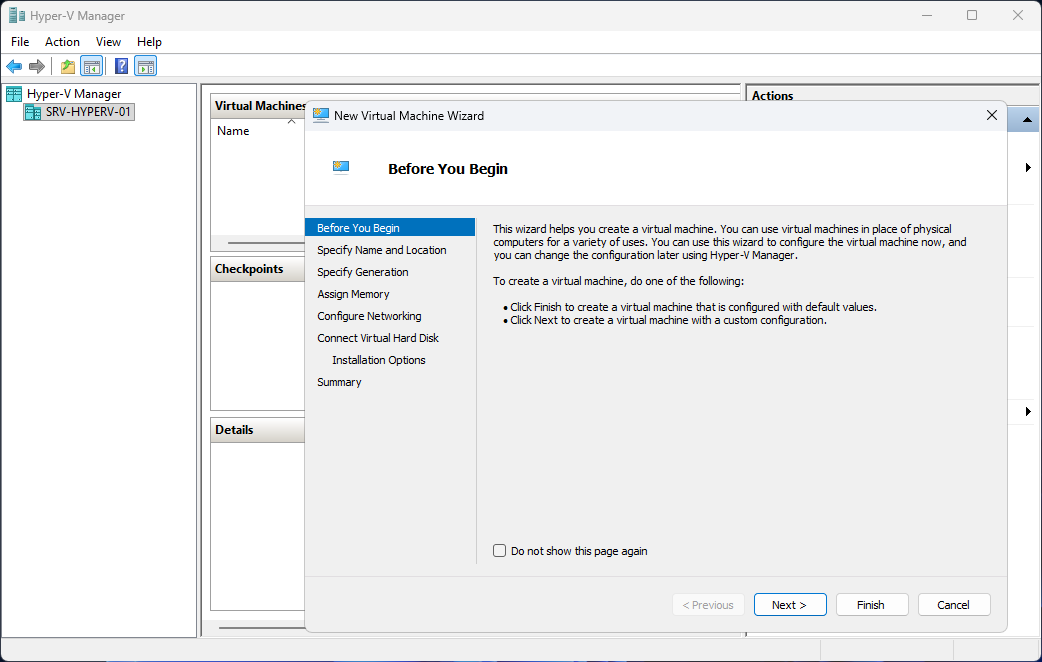Click Finish to create default VM
The height and width of the screenshot is (662, 1042).
[871, 605]
